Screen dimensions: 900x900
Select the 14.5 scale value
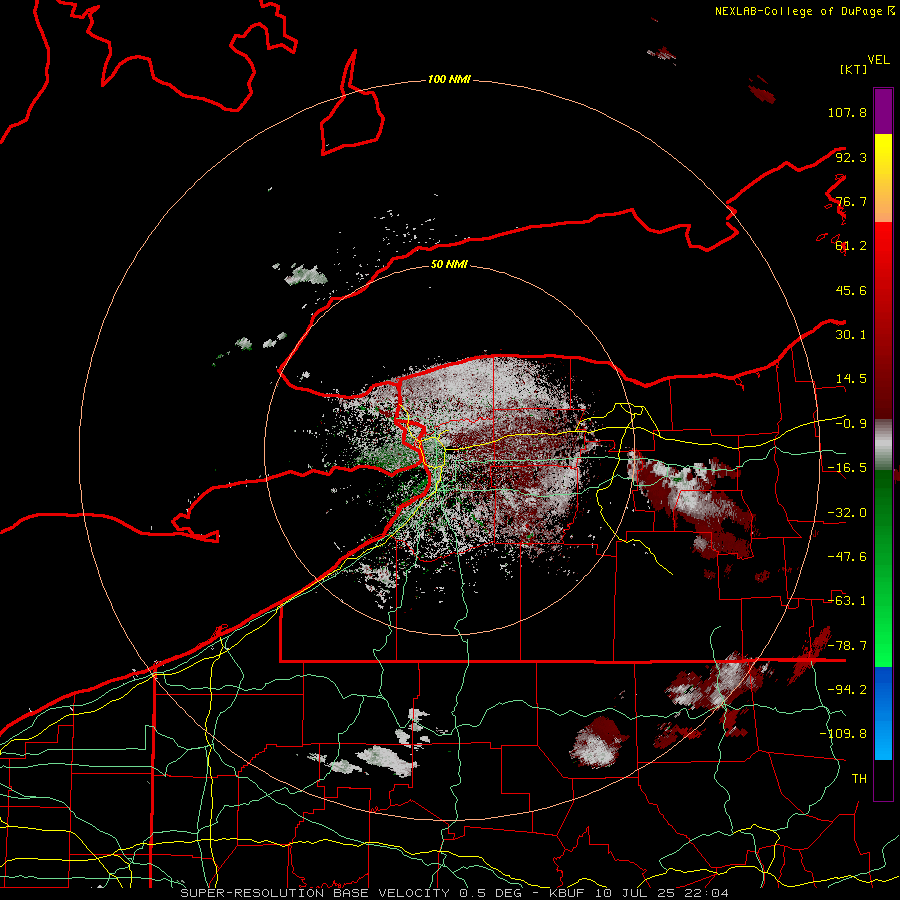[851, 379]
